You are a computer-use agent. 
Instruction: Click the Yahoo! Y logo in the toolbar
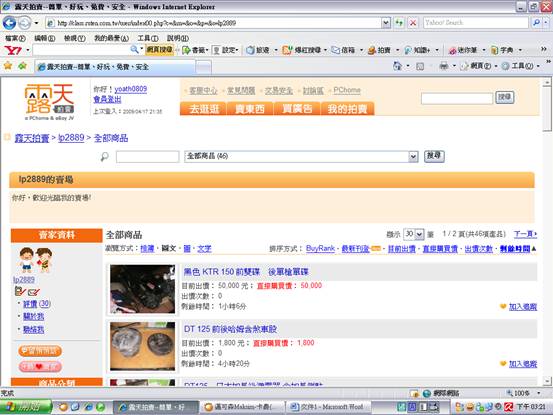[12, 50]
